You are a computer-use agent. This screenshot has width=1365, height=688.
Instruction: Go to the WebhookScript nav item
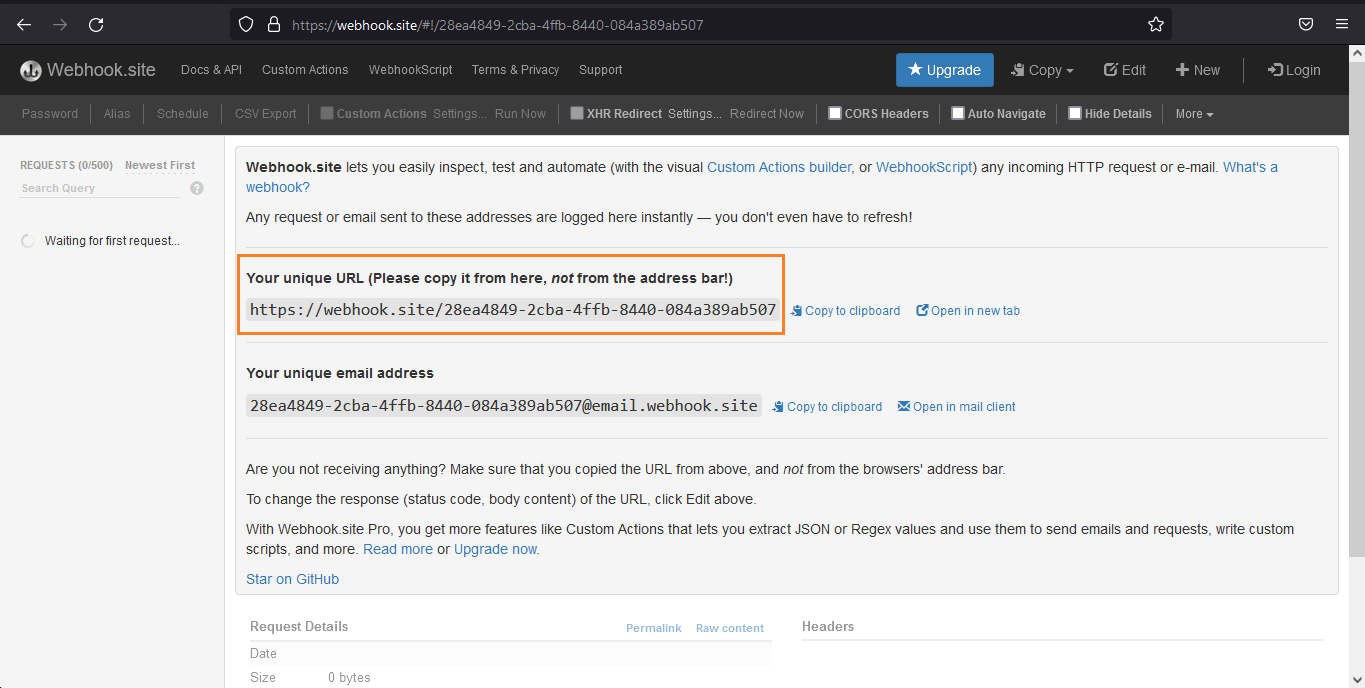coord(410,70)
